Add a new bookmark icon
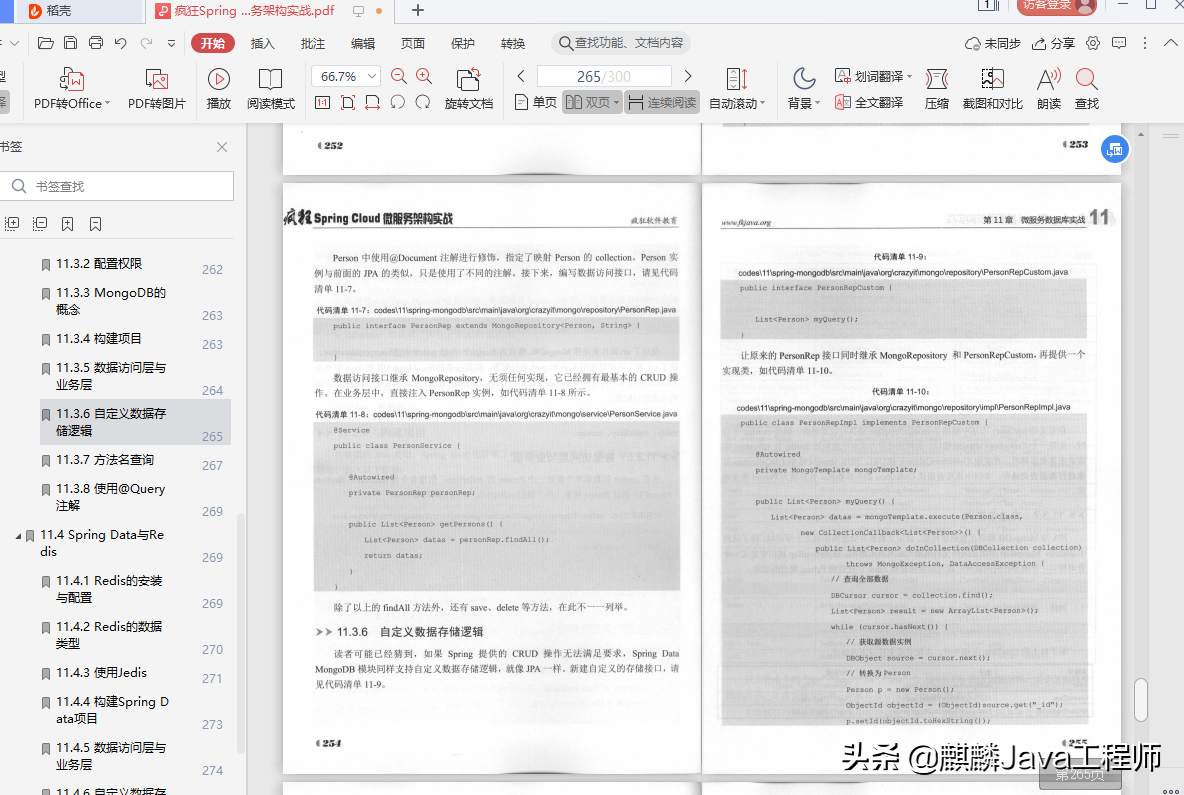 click(67, 223)
